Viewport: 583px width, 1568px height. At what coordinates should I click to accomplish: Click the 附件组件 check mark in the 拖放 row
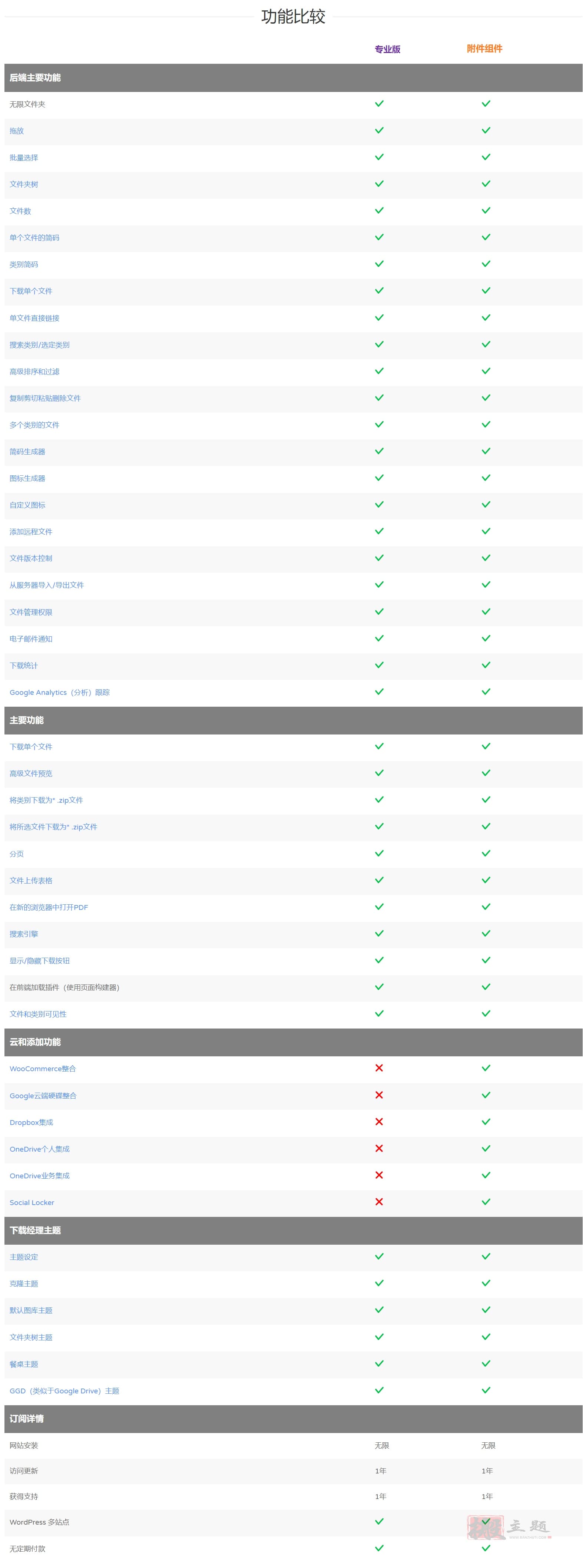pyautogui.click(x=486, y=130)
